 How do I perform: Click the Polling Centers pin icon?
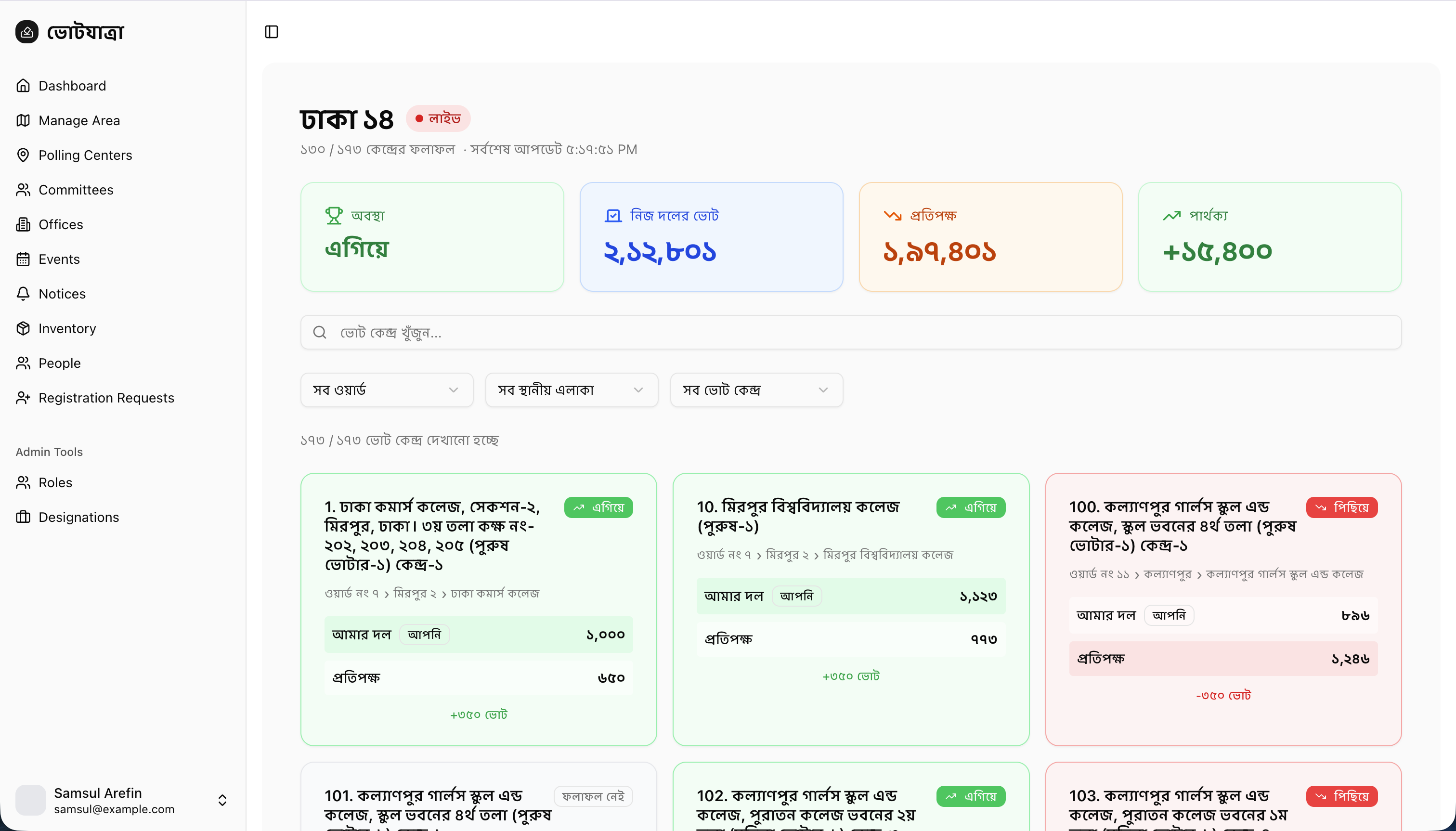(23, 155)
